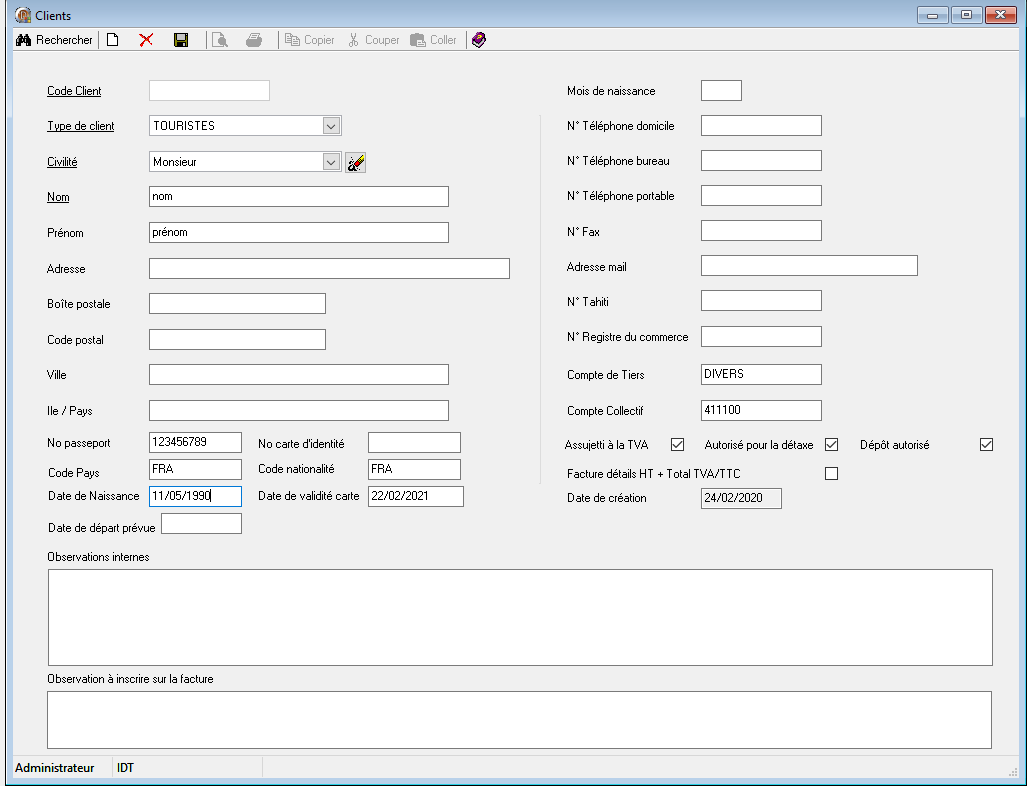
Task: Click into the Adresse mail field
Action: [x=808, y=266]
